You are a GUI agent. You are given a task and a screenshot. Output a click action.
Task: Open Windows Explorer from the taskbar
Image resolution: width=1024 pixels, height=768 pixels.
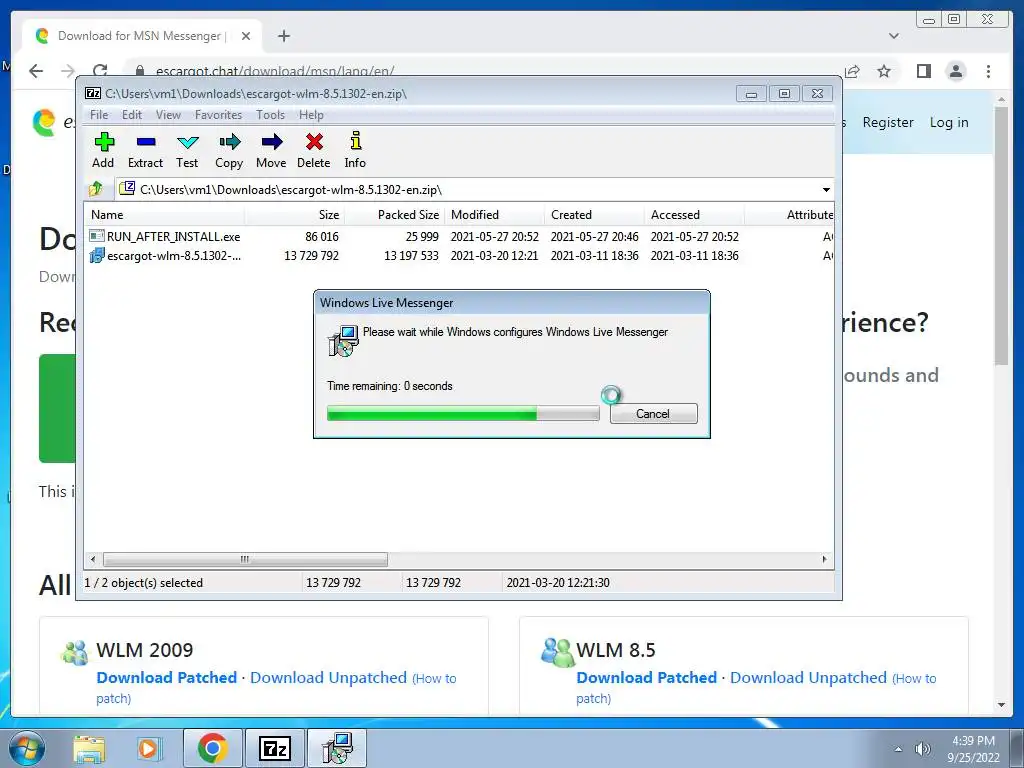click(x=89, y=749)
